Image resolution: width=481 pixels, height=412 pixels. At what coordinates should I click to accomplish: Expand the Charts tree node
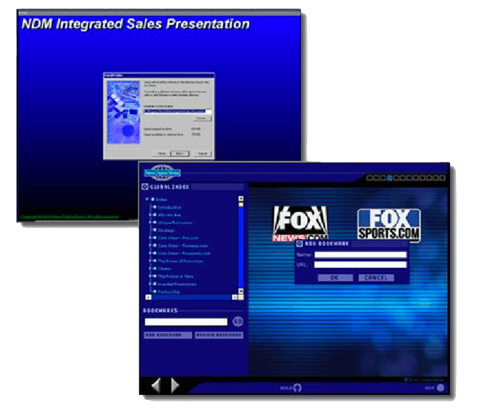tap(151, 269)
